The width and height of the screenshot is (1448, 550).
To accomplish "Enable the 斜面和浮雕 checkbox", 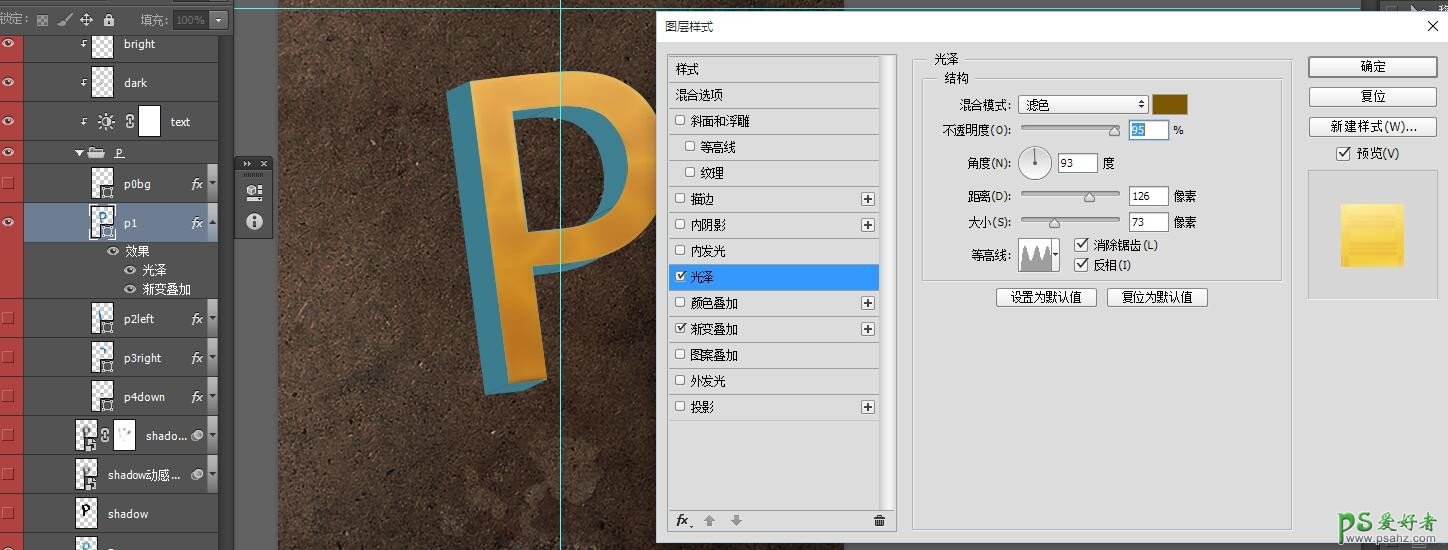I will coord(681,121).
